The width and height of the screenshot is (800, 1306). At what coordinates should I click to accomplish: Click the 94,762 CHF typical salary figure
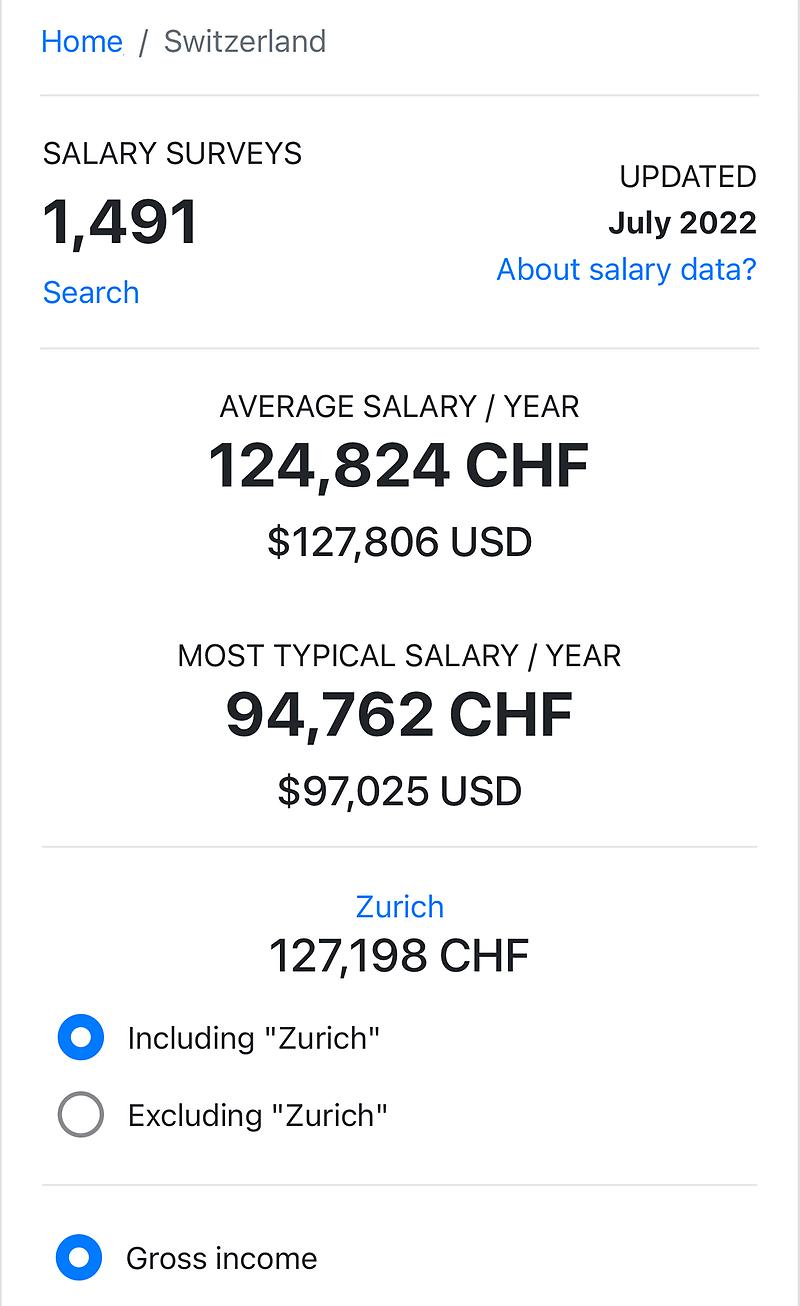coord(400,715)
